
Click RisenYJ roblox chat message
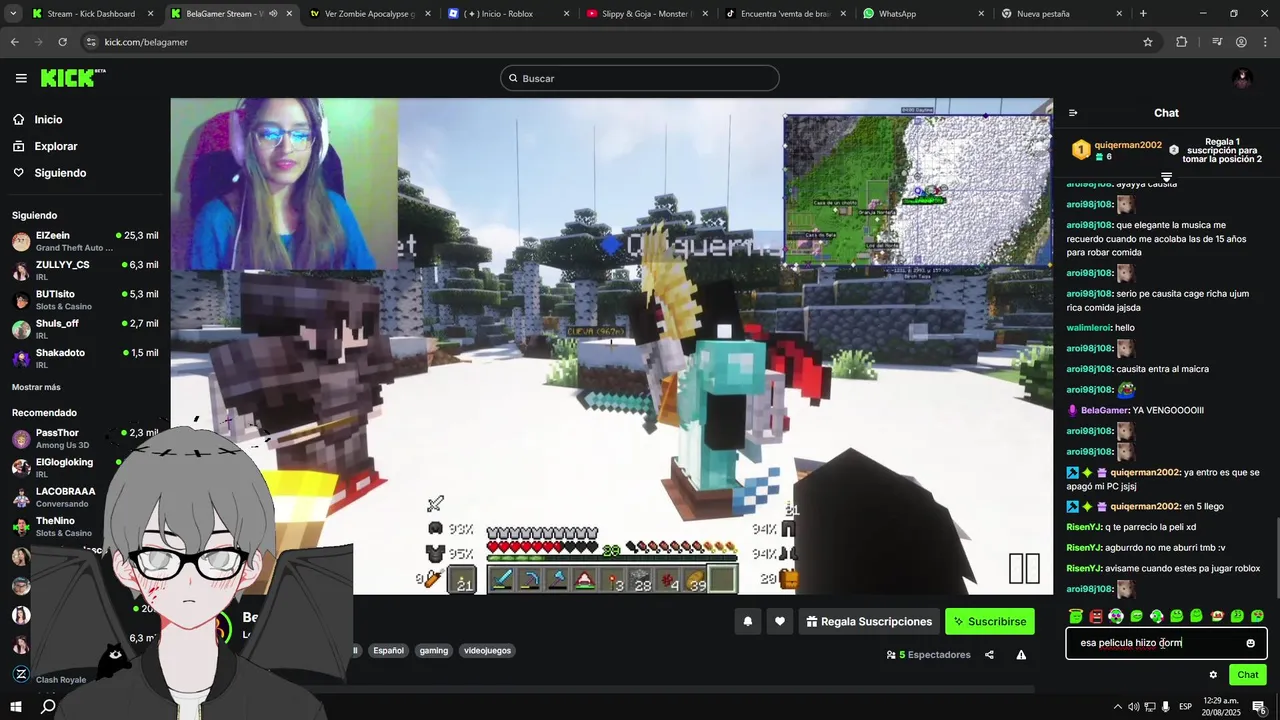point(1163,568)
